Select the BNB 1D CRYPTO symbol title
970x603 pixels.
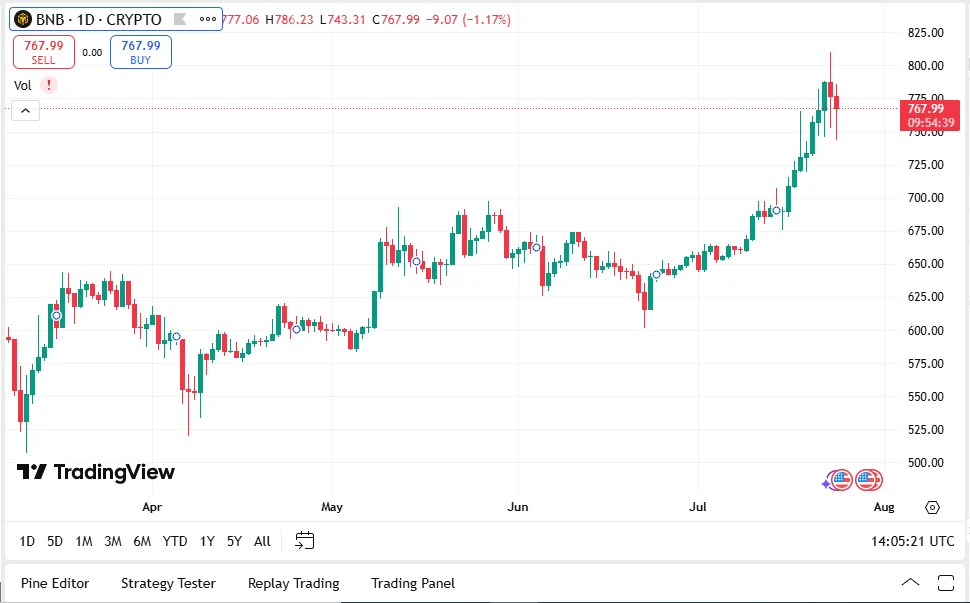98,19
